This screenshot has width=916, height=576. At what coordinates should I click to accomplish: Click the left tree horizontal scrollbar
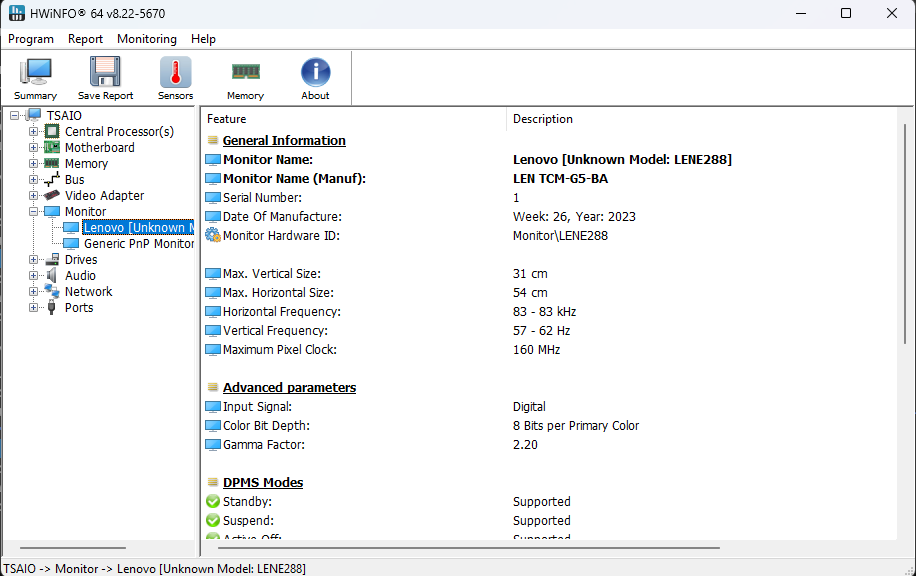click(73, 548)
